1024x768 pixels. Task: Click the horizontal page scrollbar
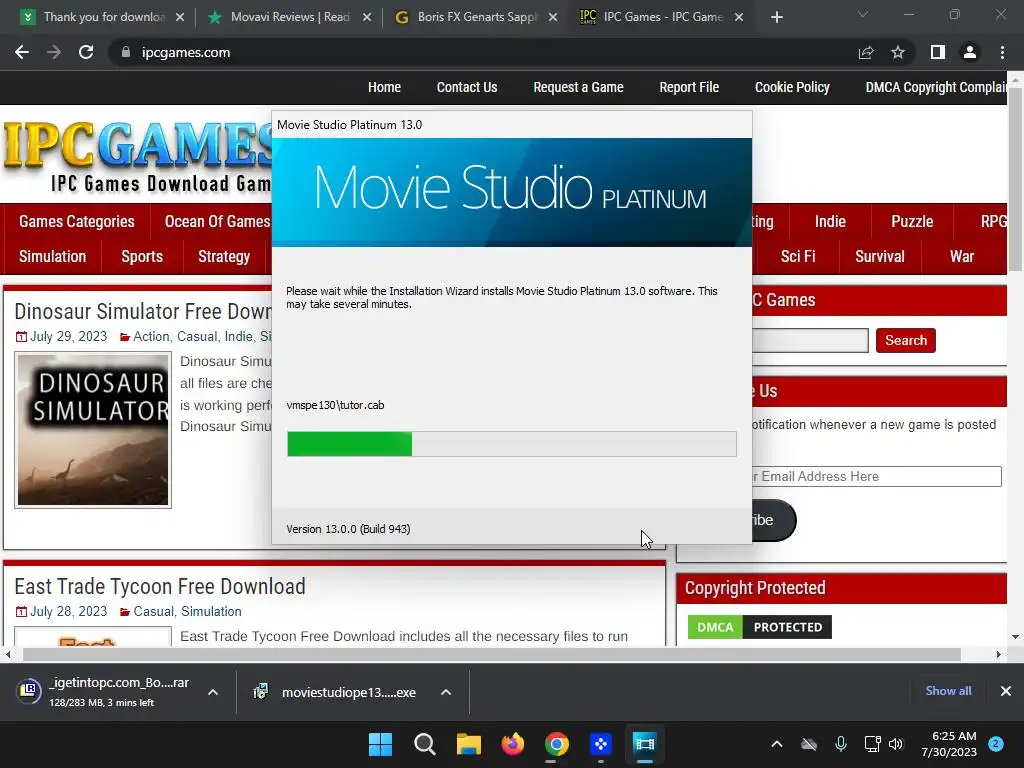click(491, 654)
